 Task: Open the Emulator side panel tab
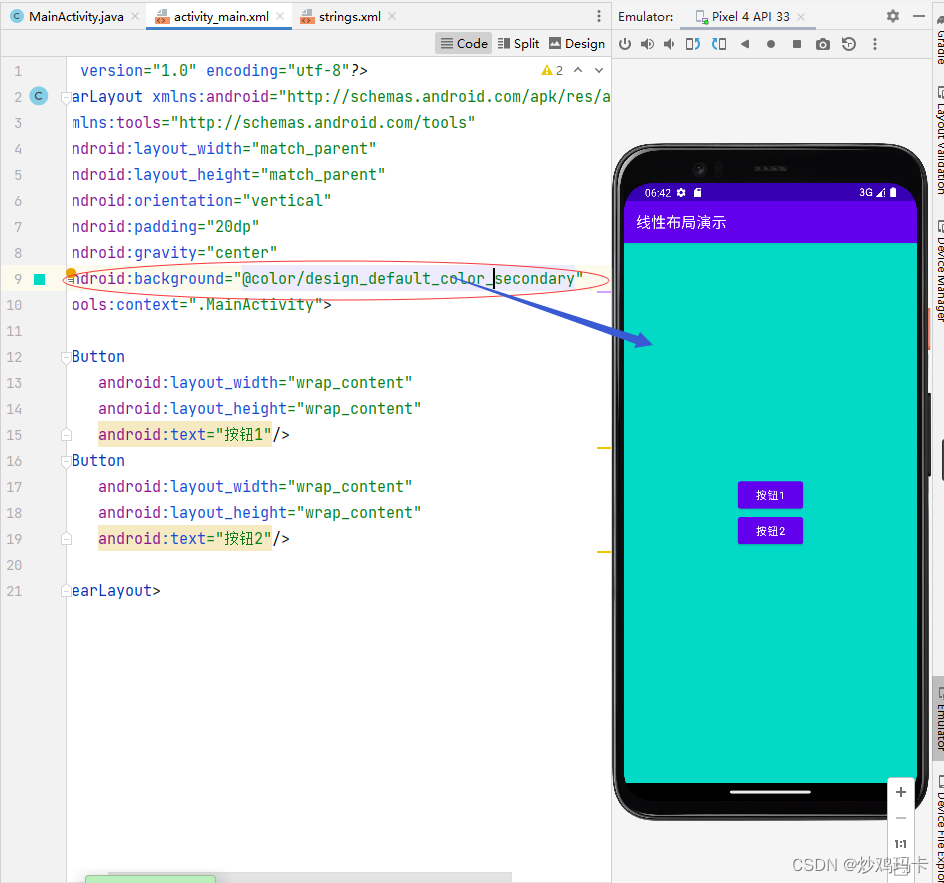[x=940, y=716]
